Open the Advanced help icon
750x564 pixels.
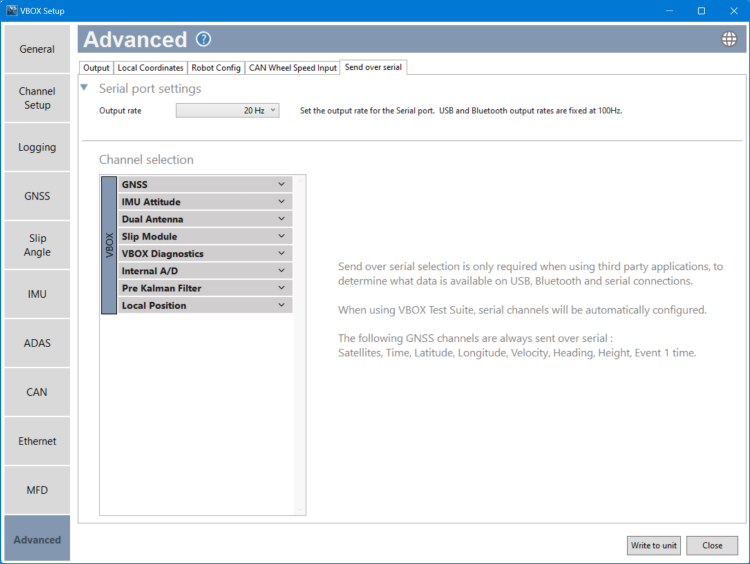point(203,39)
